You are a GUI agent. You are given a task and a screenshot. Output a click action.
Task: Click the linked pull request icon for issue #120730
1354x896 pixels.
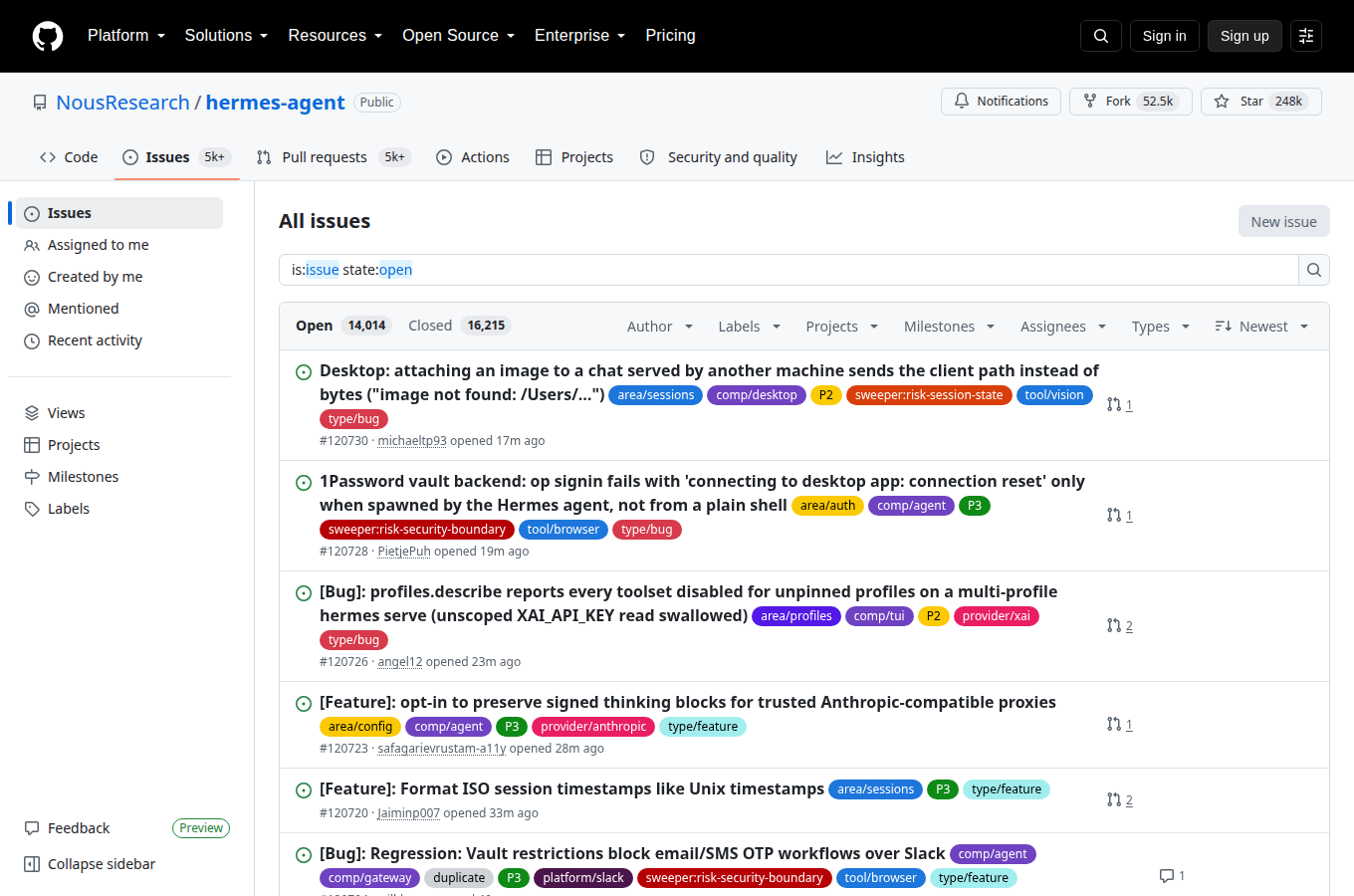click(x=1114, y=404)
